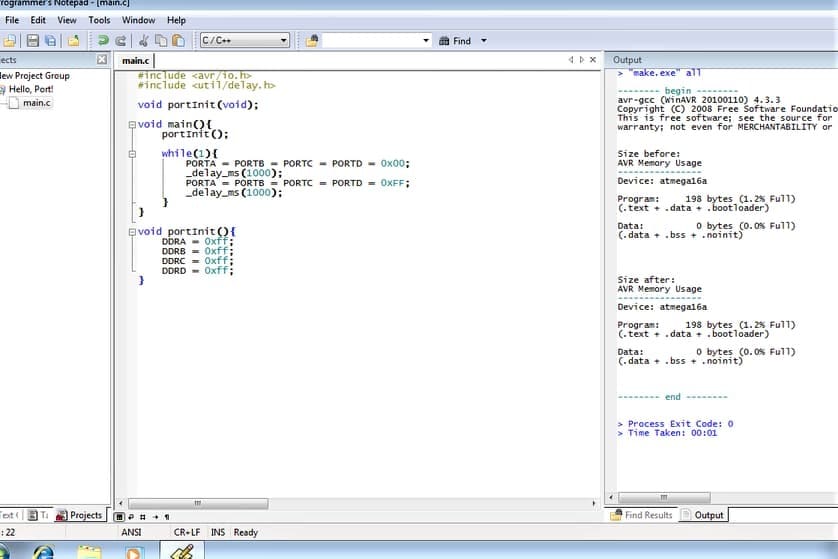Image resolution: width=838 pixels, height=559 pixels.
Task: Open the Help menu
Action: 176,20
